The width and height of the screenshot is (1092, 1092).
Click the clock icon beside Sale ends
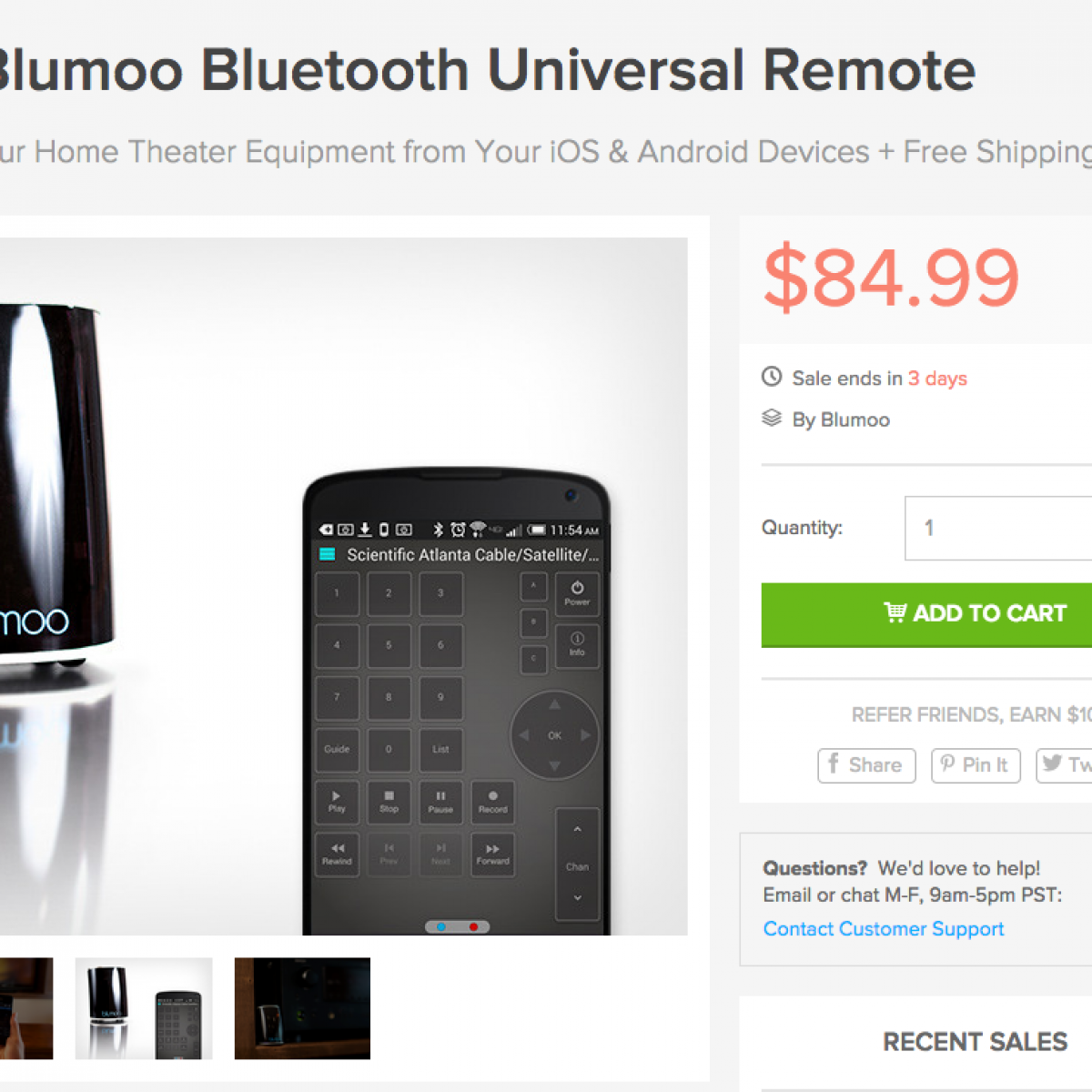[772, 377]
